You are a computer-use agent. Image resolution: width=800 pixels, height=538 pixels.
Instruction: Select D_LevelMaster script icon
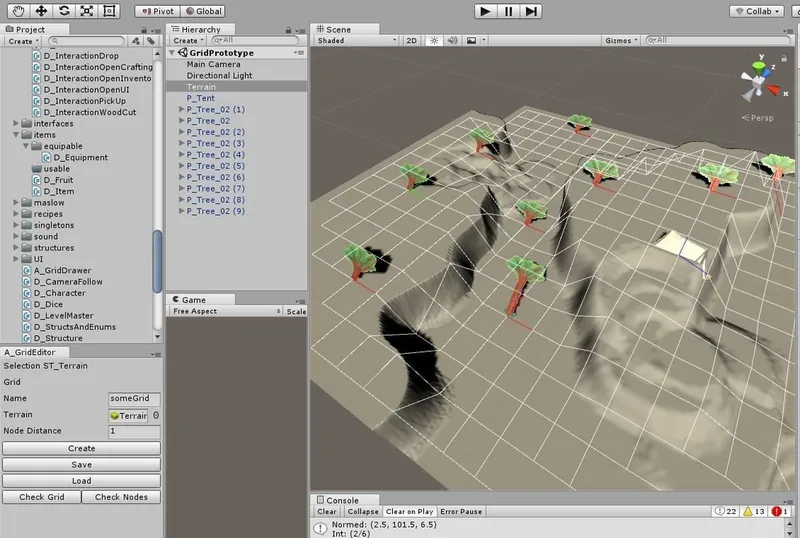click(27, 315)
